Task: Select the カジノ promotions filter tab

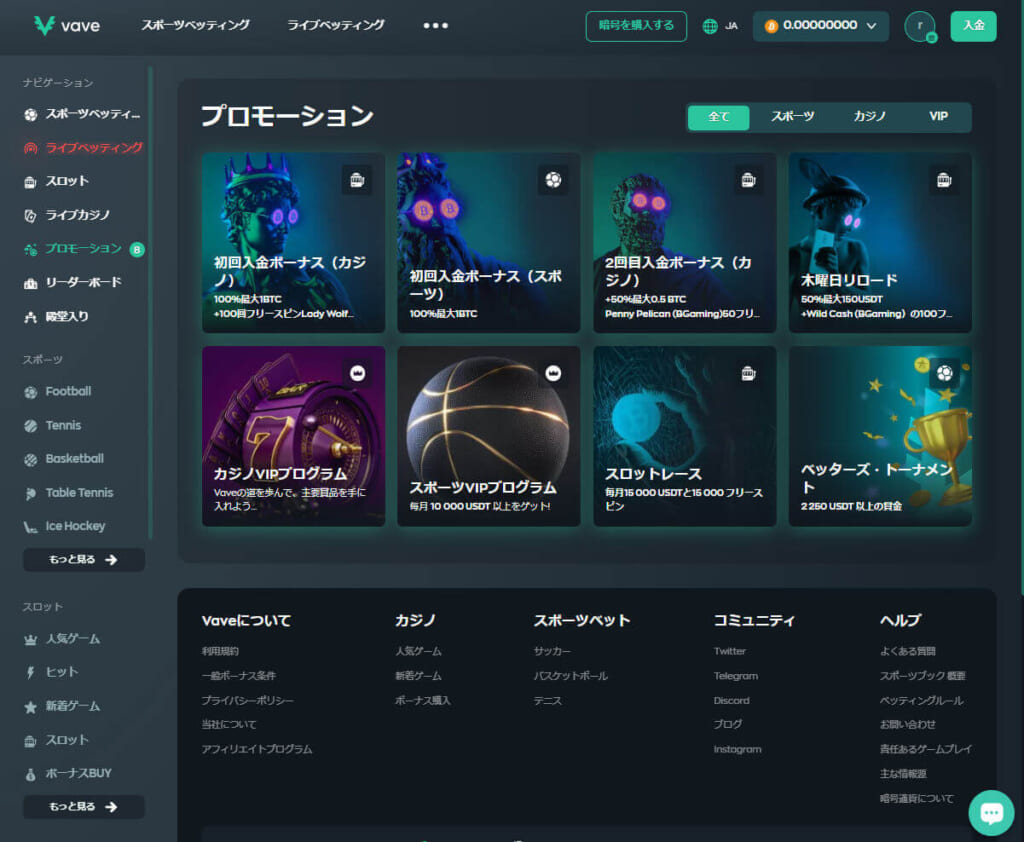Action: 869,116
